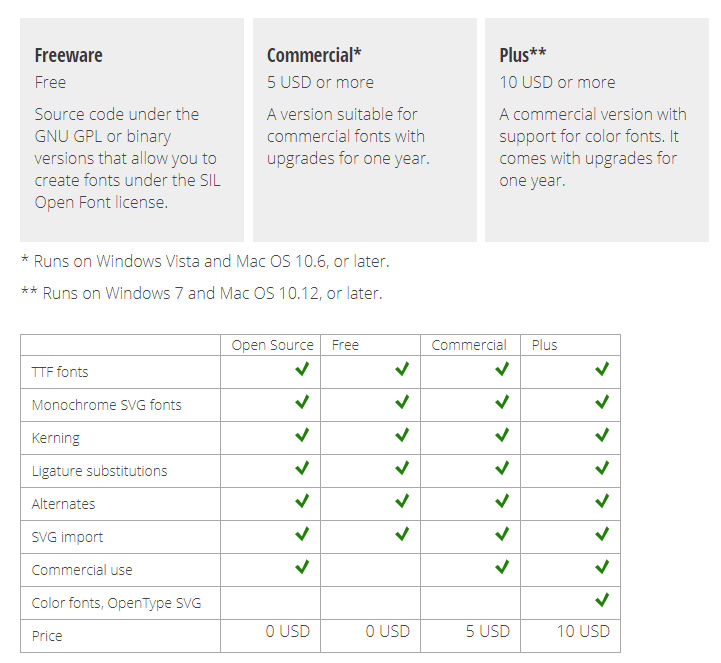Click the Color fonts, OpenType SVG row label
721x663 pixels.
(122, 603)
